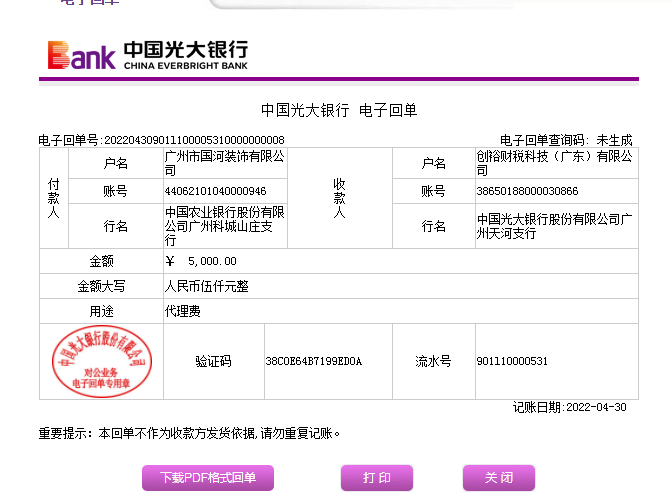Image resolution: width=671 pixels, height=503 pixels.
Task: Select payer name 广州市国河装饰有限公司
Action: tap(225, 163)
